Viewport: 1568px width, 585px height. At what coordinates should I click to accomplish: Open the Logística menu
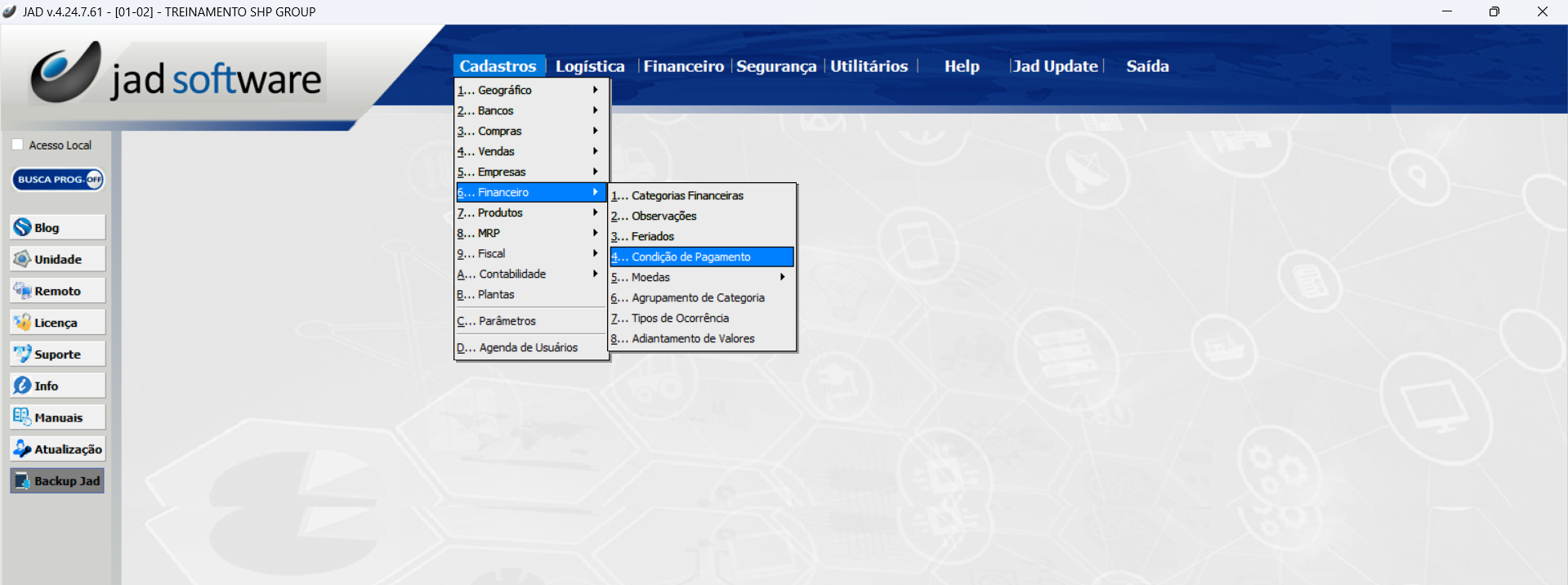[x=589, y=66]
